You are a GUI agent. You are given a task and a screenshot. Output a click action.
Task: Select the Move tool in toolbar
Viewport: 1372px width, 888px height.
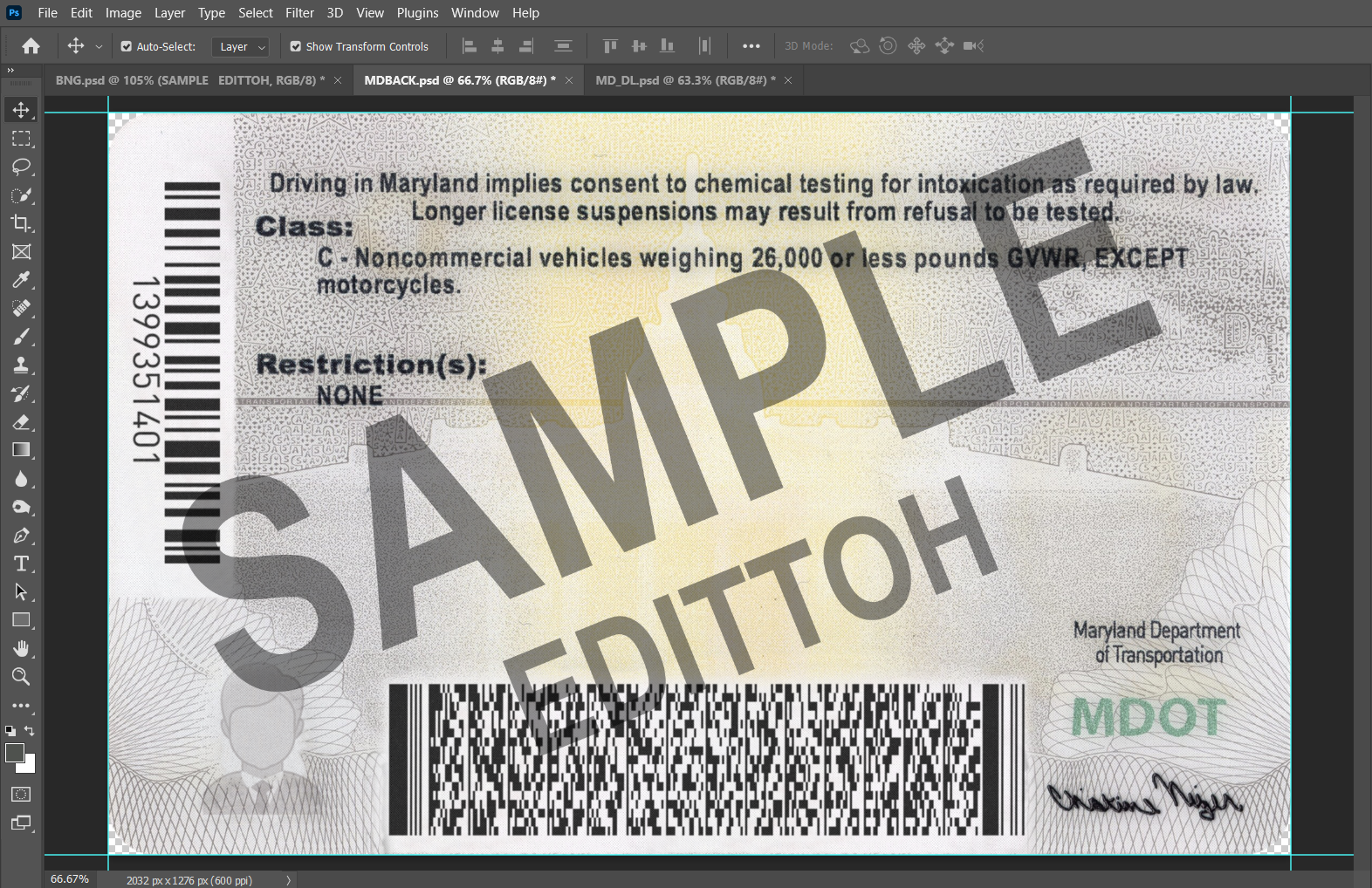click(21, 110)
